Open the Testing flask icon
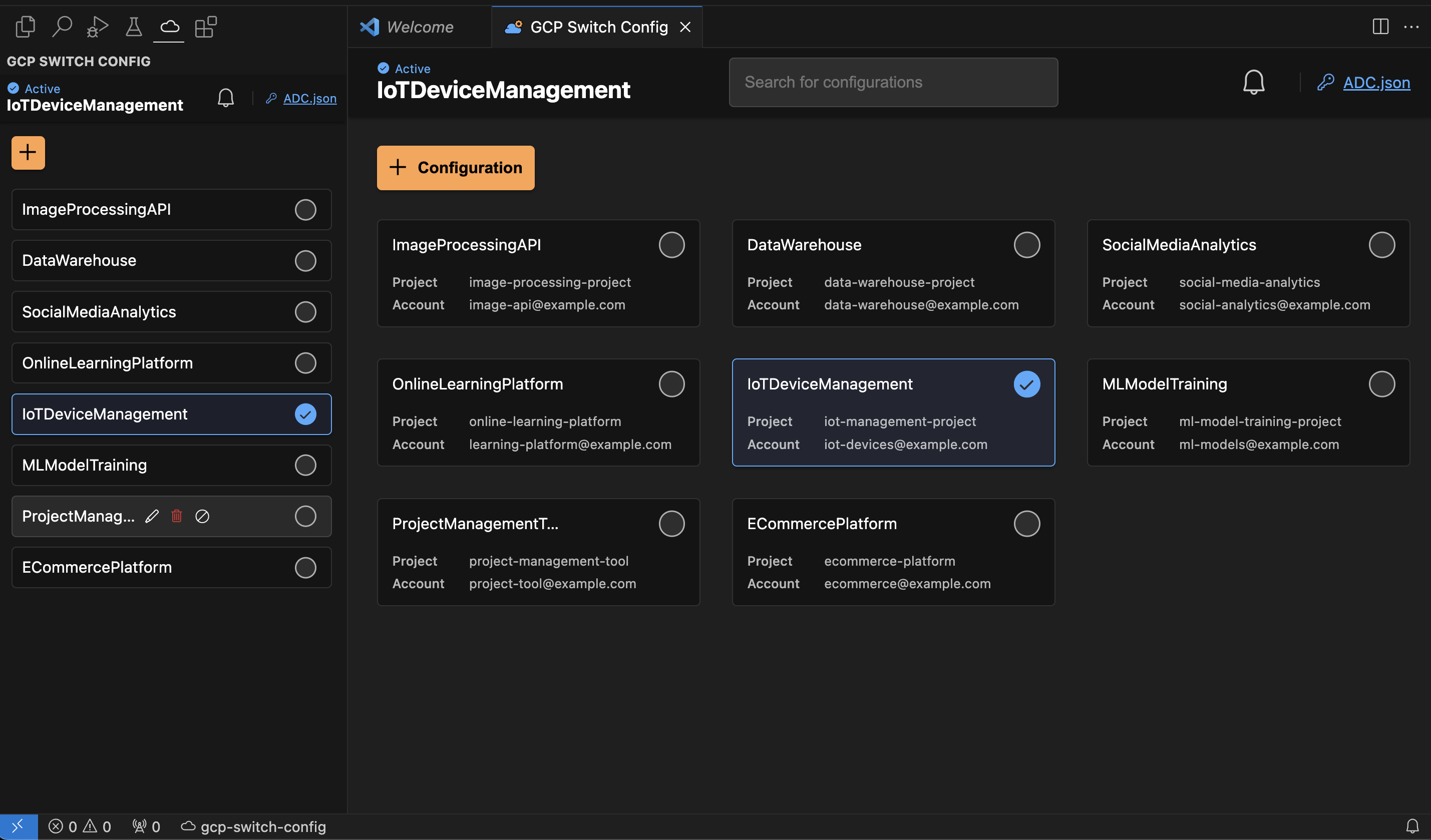 point(134,27)
